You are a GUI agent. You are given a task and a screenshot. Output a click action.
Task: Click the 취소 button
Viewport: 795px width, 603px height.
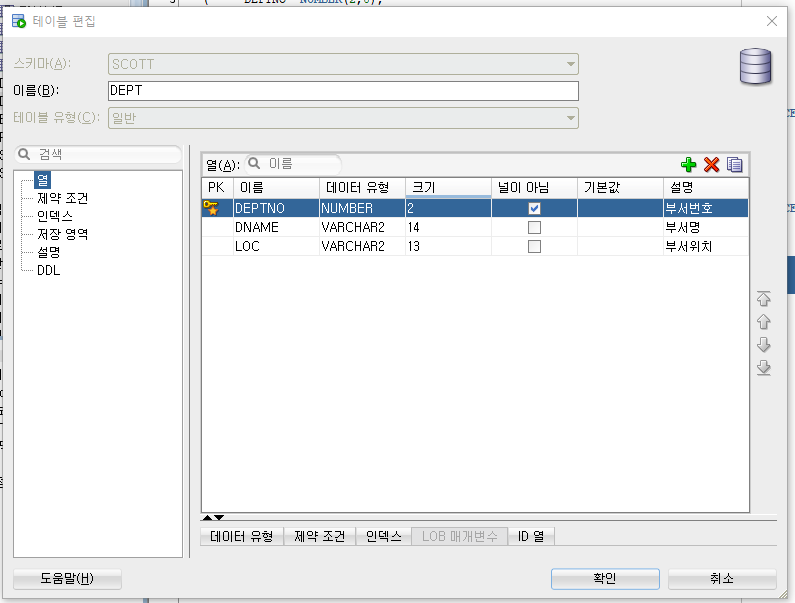click(x=721, y=579)
